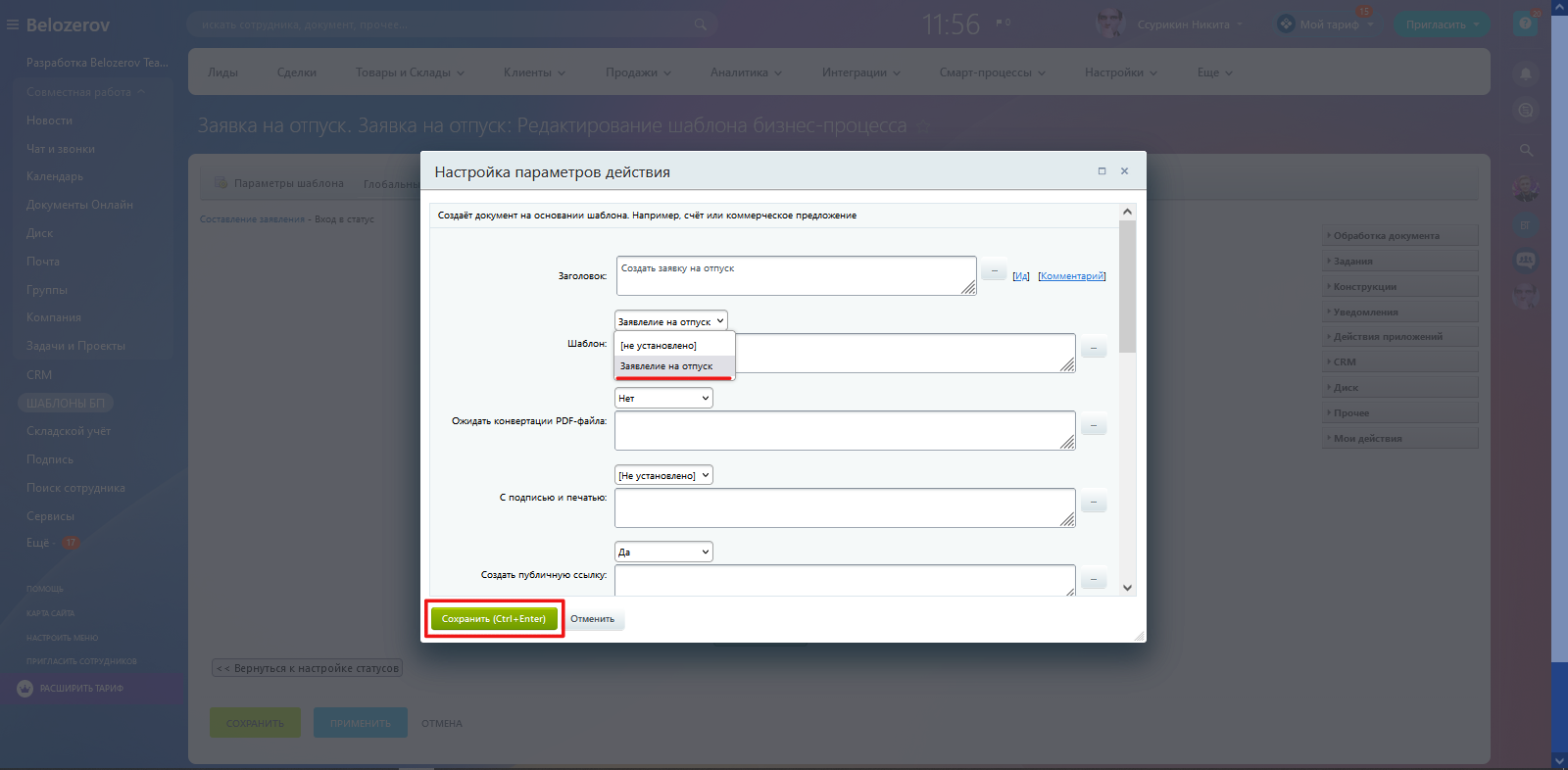Click Вернуться к настройке статусов button
Image resolution: width=1568 pixels, height=770 pixels.
click(x=308, y=668)
